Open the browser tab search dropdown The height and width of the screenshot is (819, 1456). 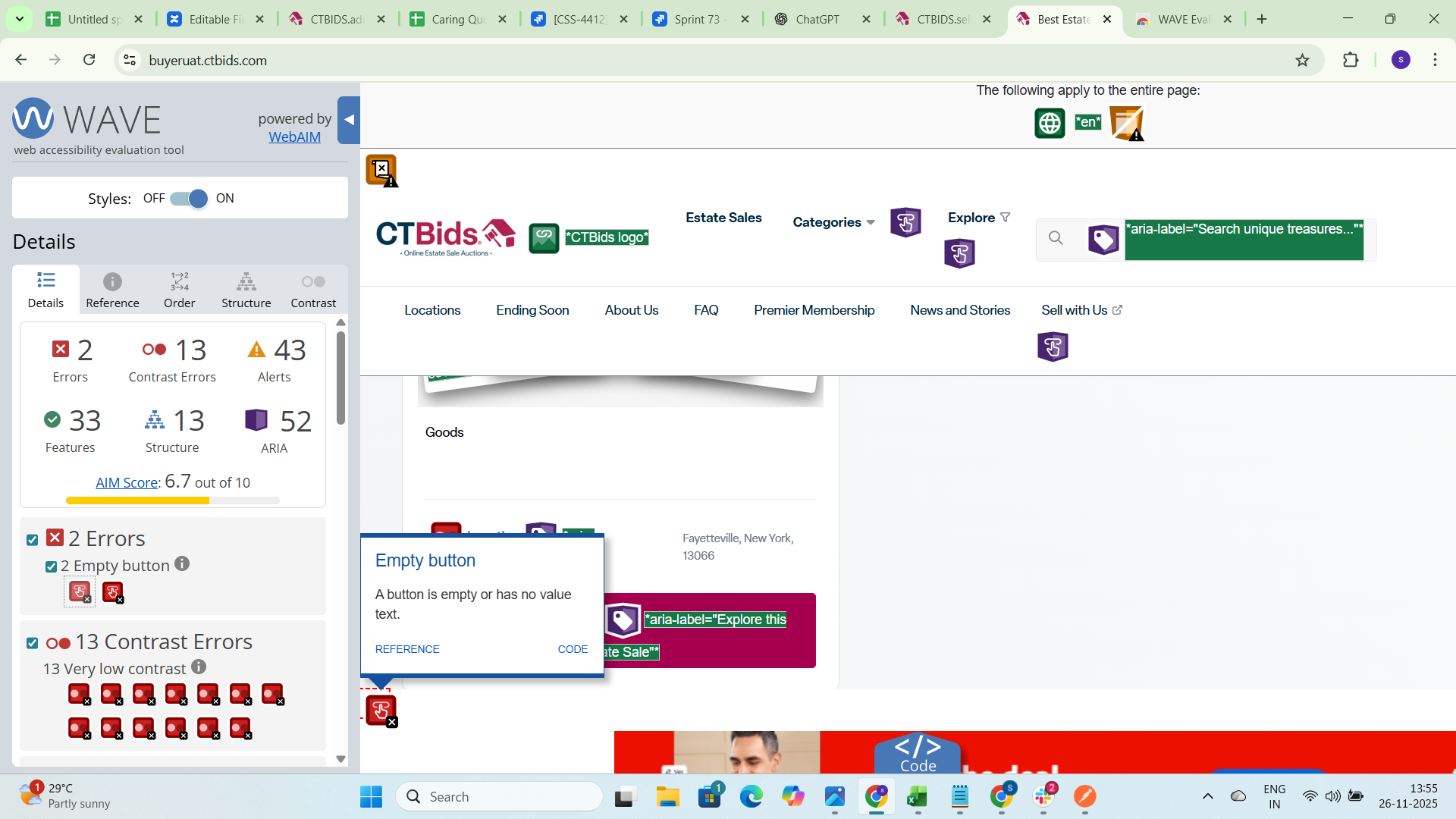(x=19, y=19)
